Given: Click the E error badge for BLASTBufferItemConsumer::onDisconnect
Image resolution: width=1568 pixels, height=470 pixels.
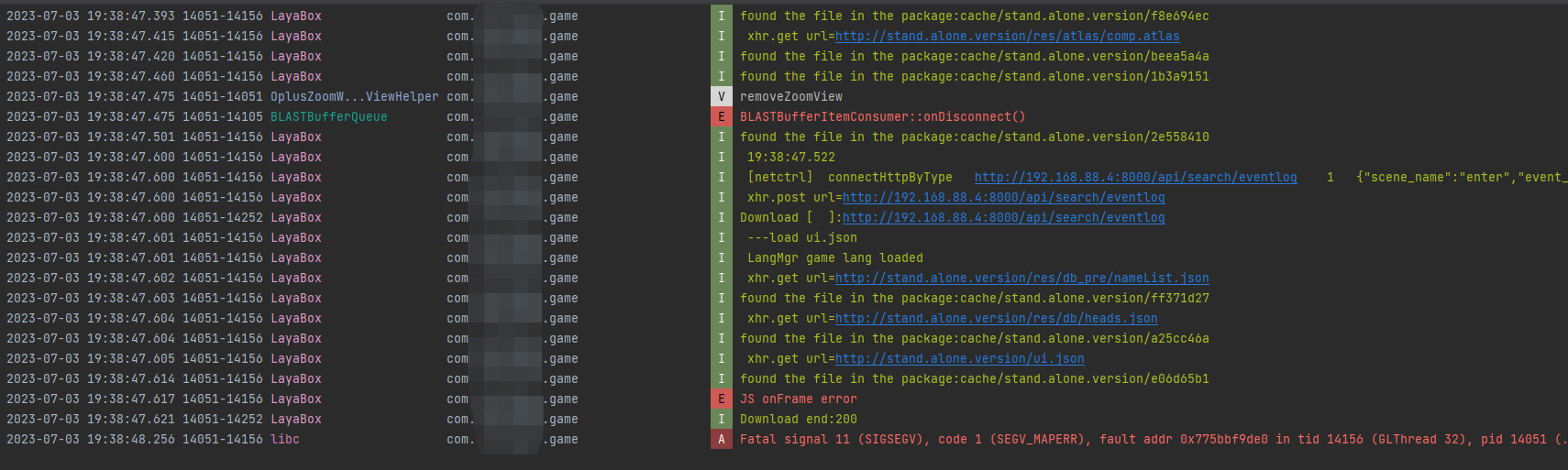Looking at the screenshot, I should pyautogui.click(x=721, y=116).
